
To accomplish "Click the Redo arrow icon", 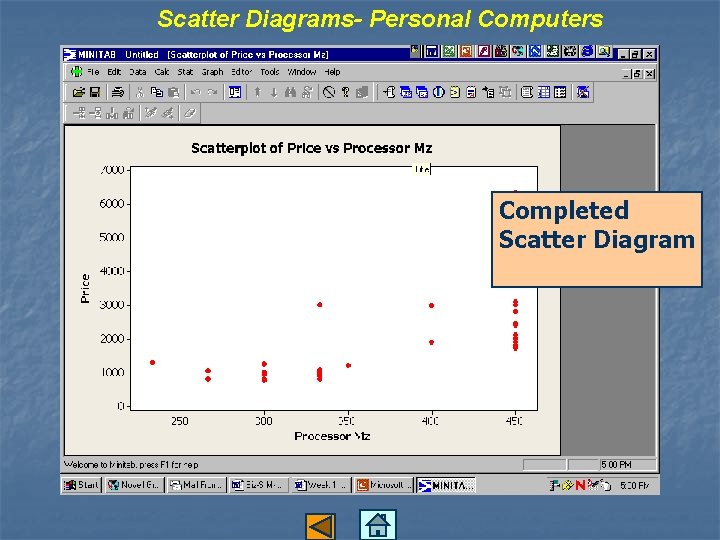I will [x=212, y=92].
